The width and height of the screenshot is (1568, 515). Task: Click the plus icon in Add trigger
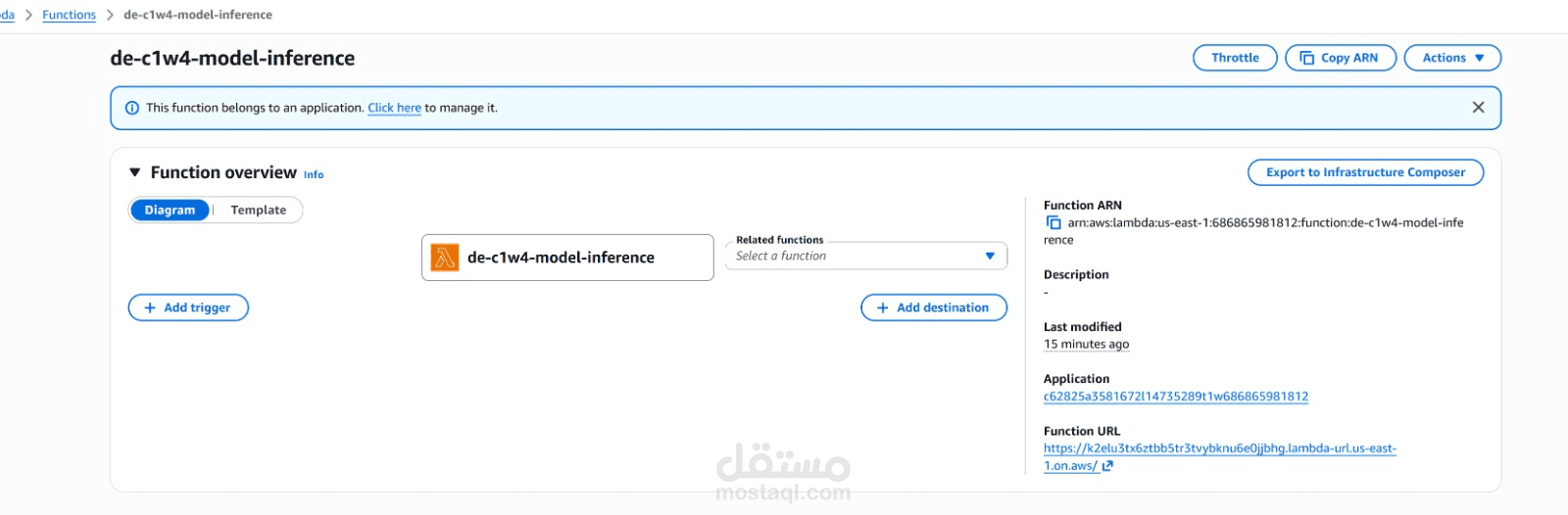(150, 307)
